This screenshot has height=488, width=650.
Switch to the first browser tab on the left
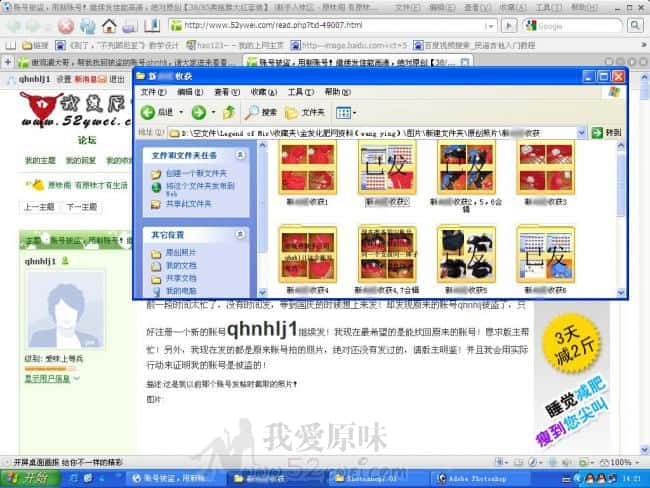point(126,62)
